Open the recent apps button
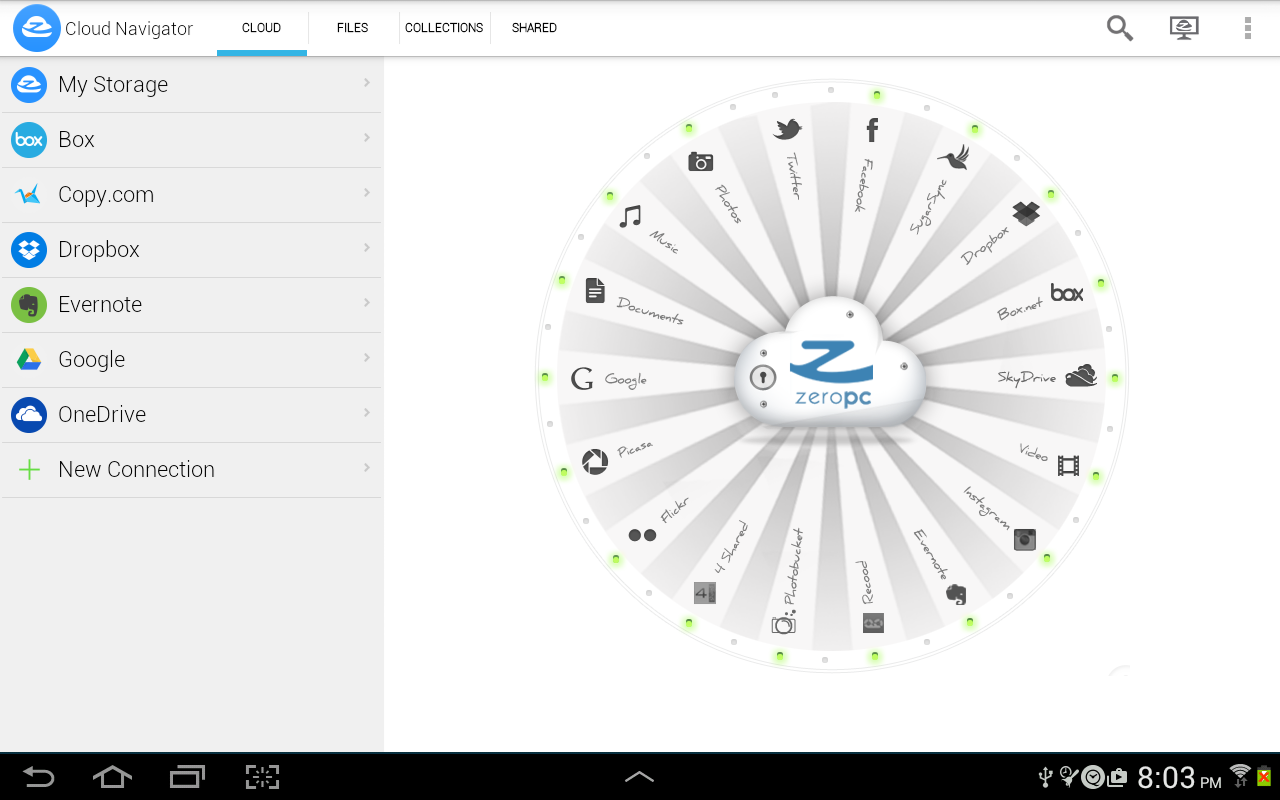 point(187,777)
